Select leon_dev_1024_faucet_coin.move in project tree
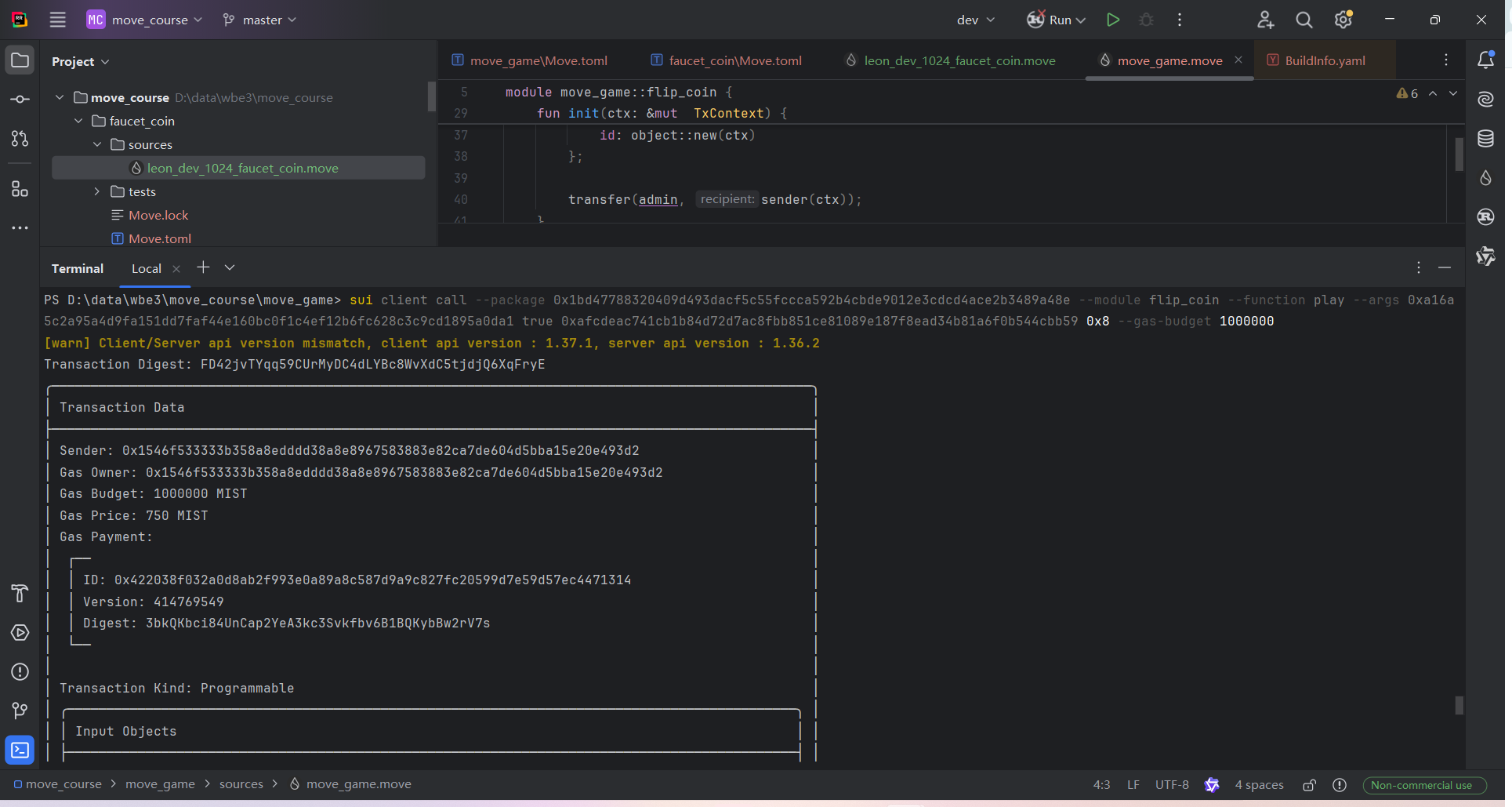 click(238, 168)
